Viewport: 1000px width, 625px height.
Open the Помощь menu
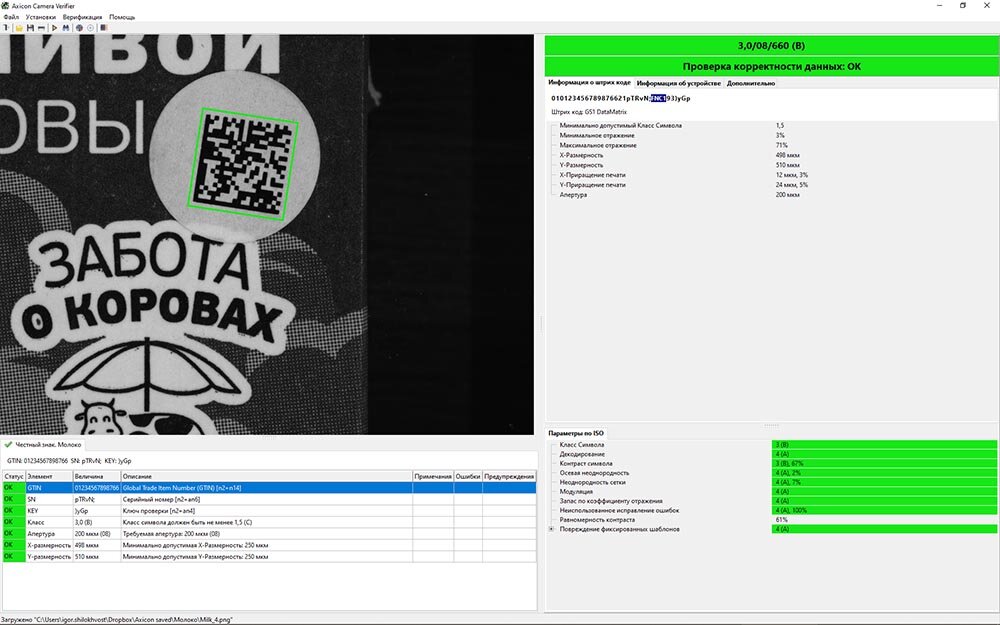click(x=122, y=17)
